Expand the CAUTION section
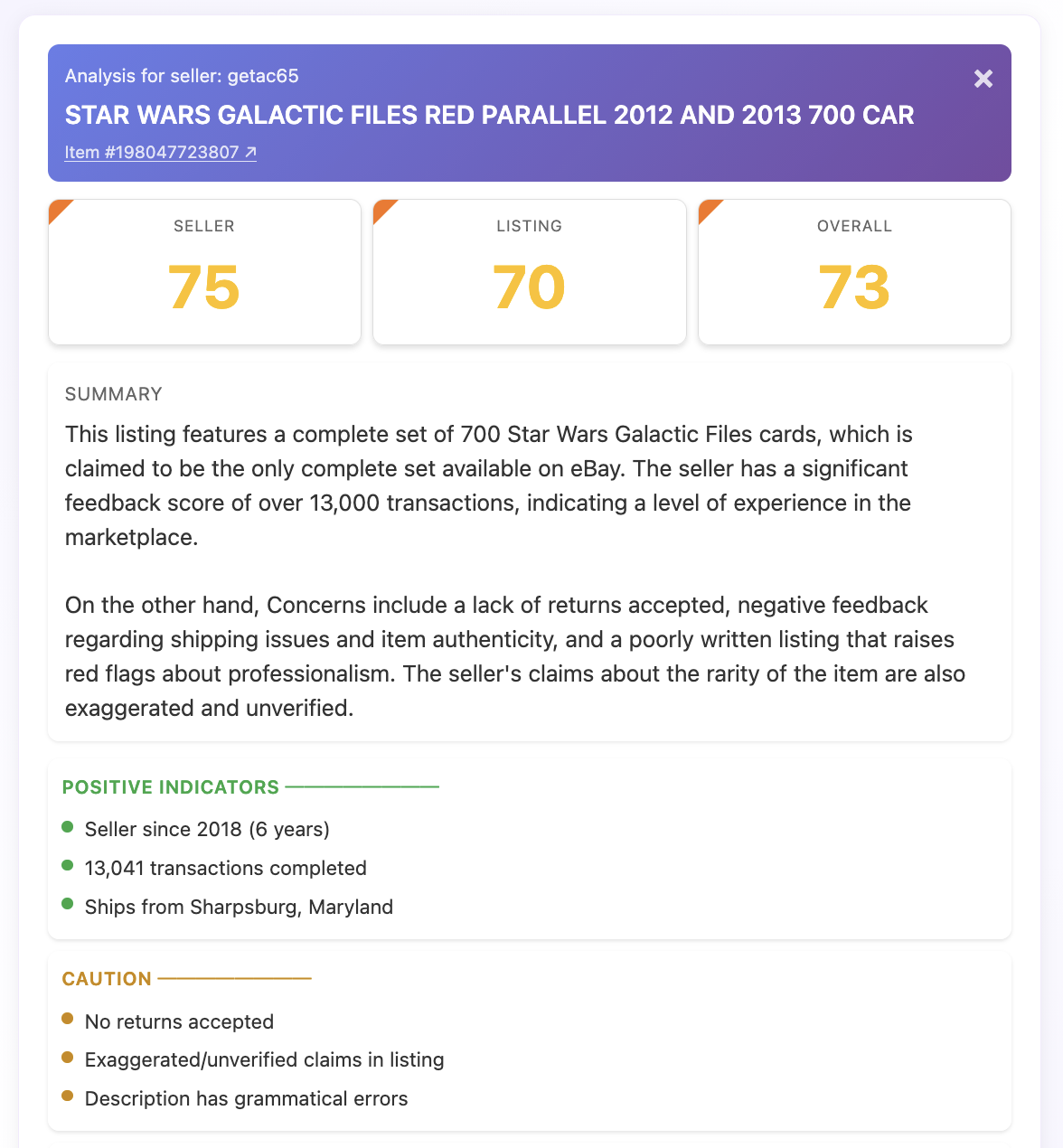 (x=107, y=979)
